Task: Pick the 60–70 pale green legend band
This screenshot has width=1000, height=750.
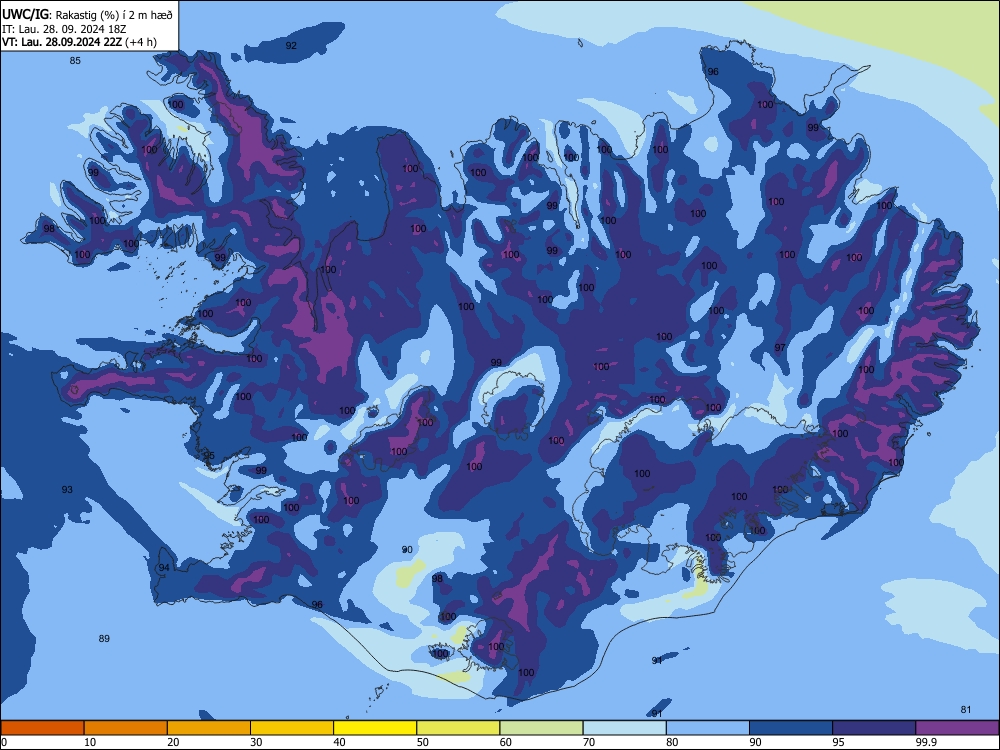Action: click(541, 728)
